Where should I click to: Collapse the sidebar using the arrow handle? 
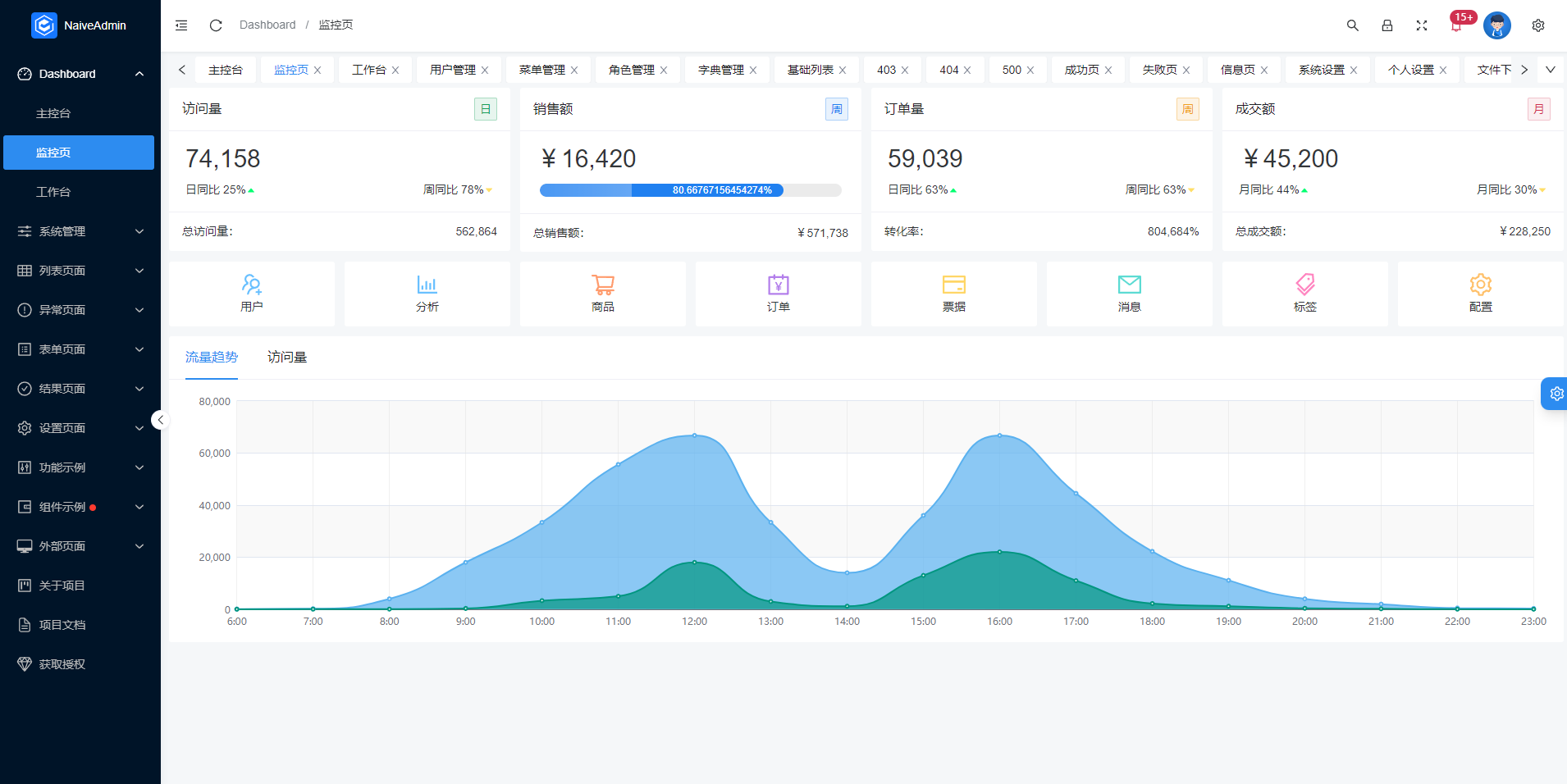[x=161, y=419]
